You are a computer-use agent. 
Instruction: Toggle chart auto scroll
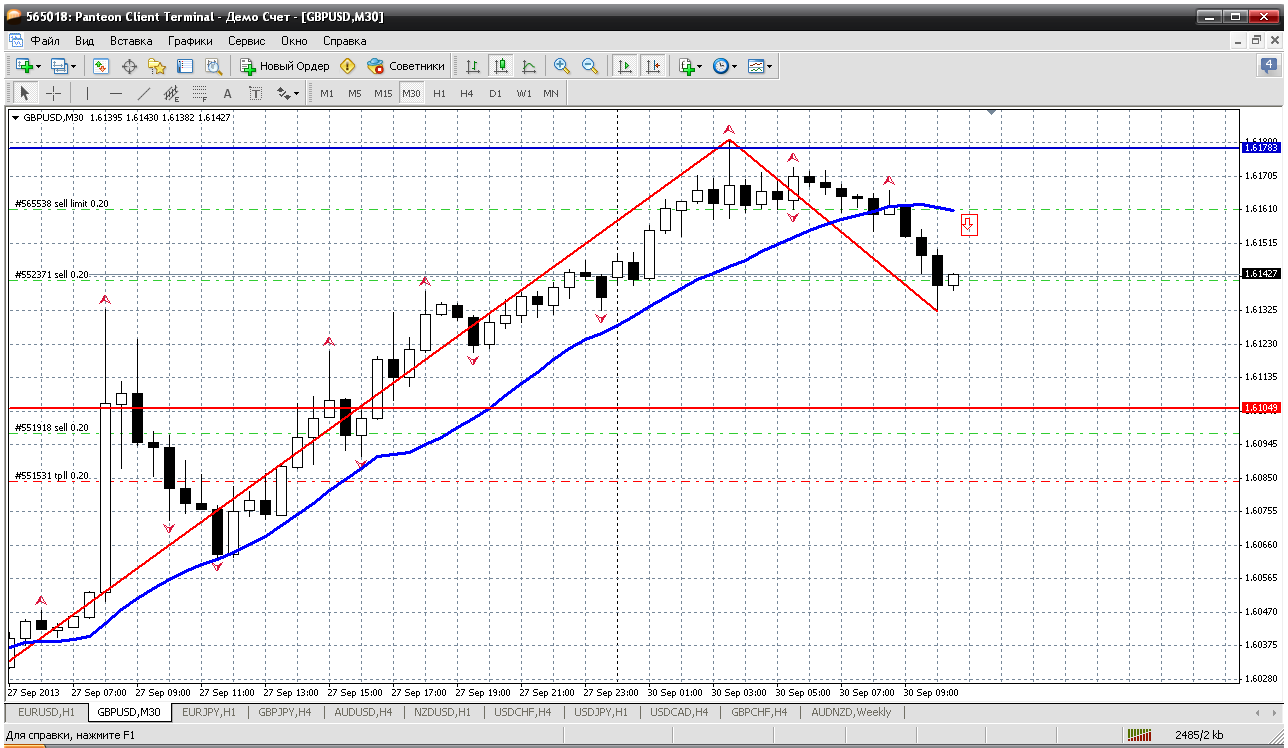[x=625, y=66]
